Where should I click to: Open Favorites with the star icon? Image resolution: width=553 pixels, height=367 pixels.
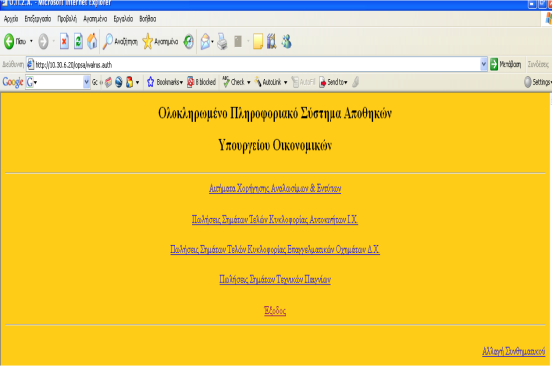160,42
